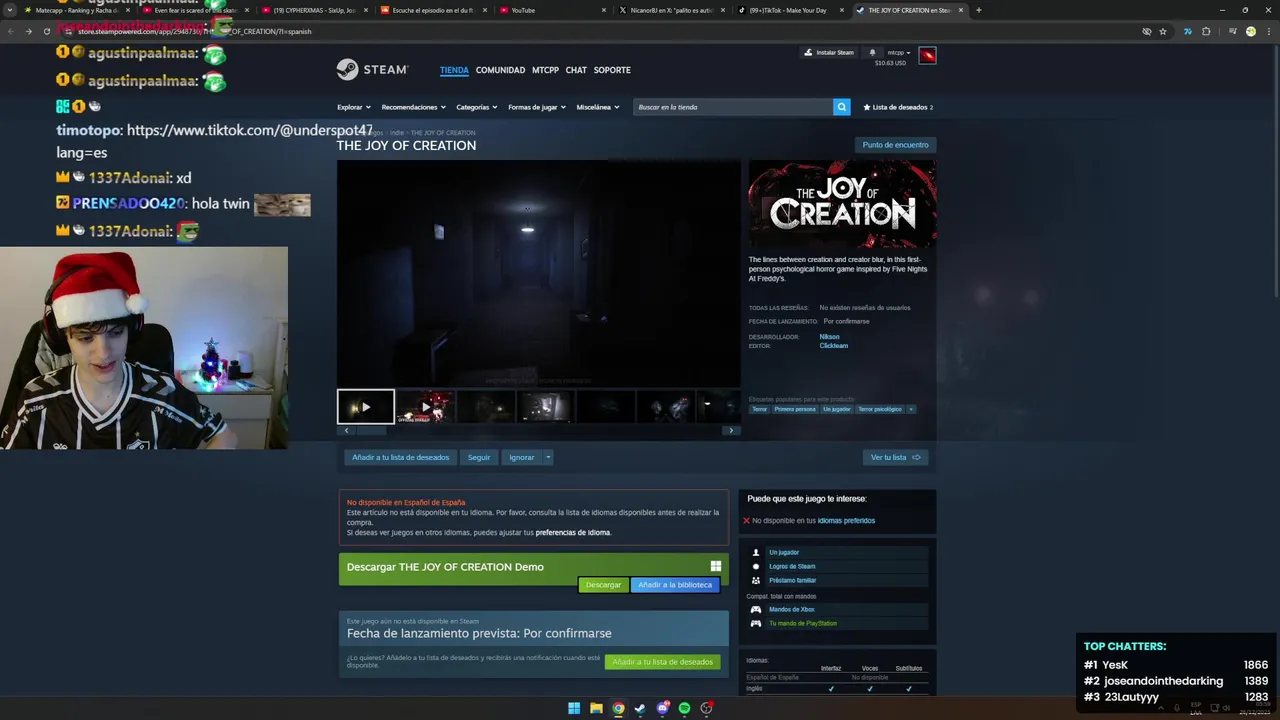Open the Clickteam publisher link
This screenshot has height=720, width=1280.
(x=834, y=346)
